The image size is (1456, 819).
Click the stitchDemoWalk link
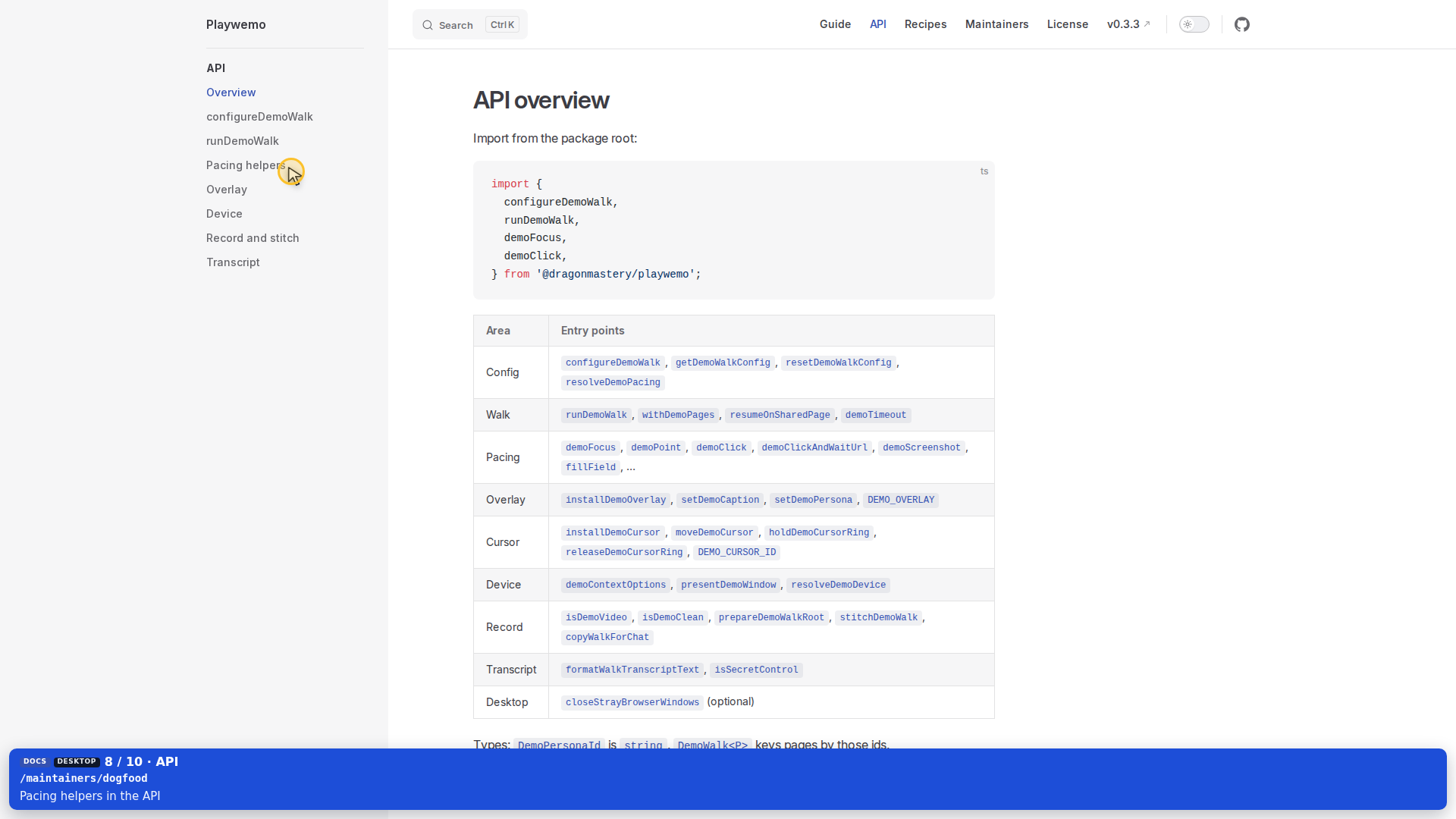pos(878,617)
